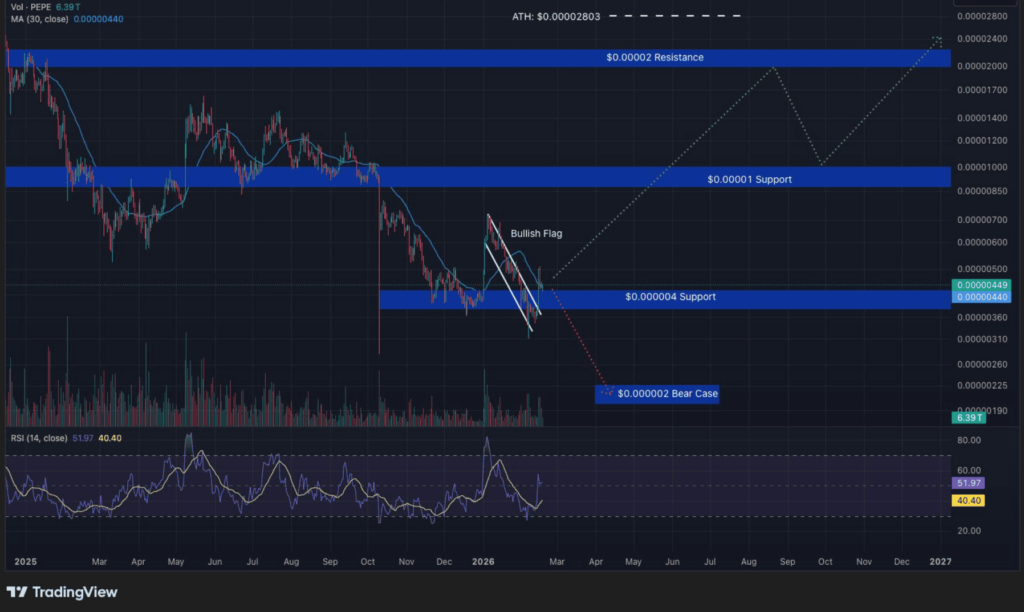
Task: Click the blue 0.00000440 MA price tag
Action: 982,297
